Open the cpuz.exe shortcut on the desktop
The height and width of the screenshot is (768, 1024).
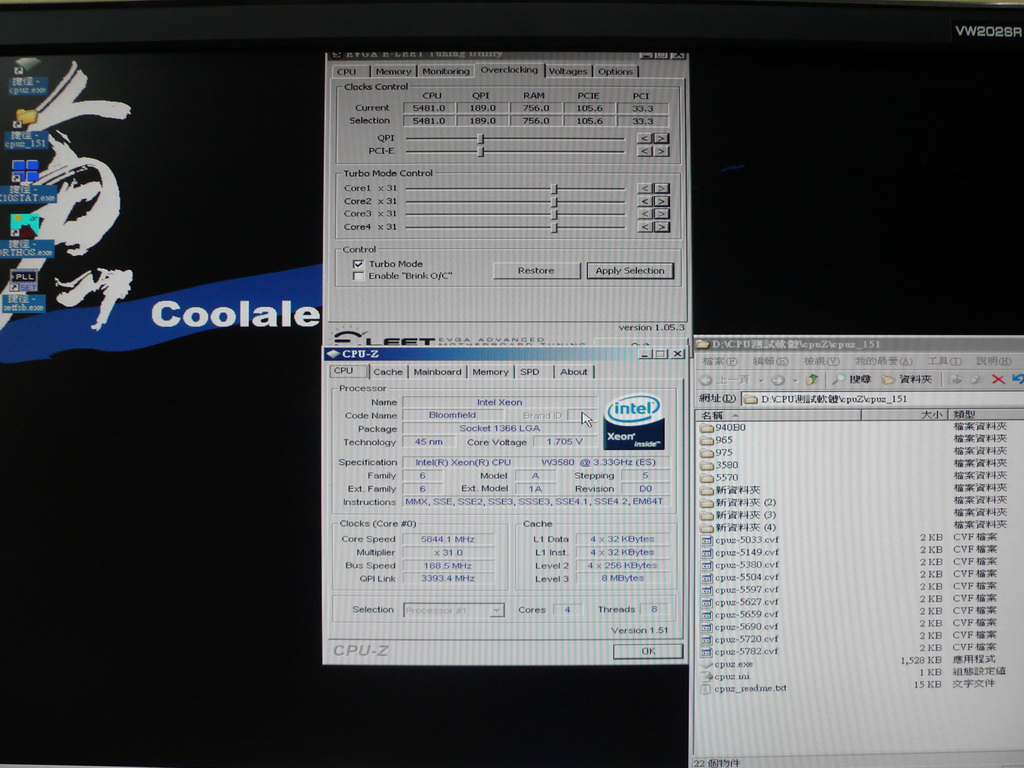pyautogui.click(x=26, y=76)
